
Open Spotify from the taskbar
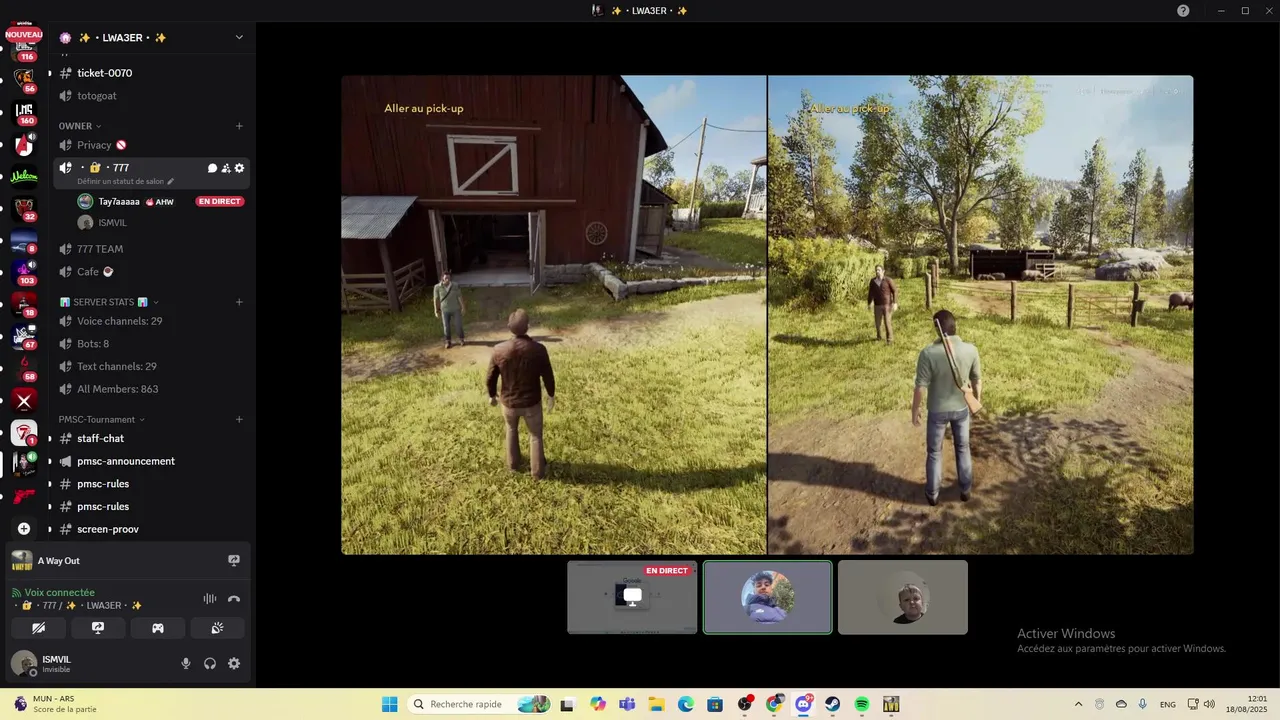click(x=862, y=704)
